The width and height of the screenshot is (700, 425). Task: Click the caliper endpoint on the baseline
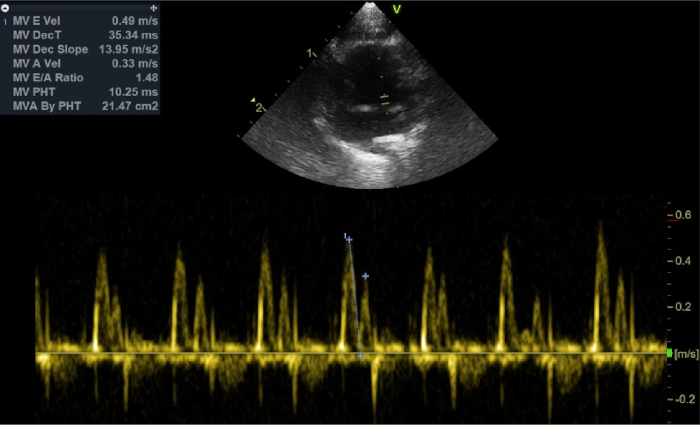tap(360, 356)
